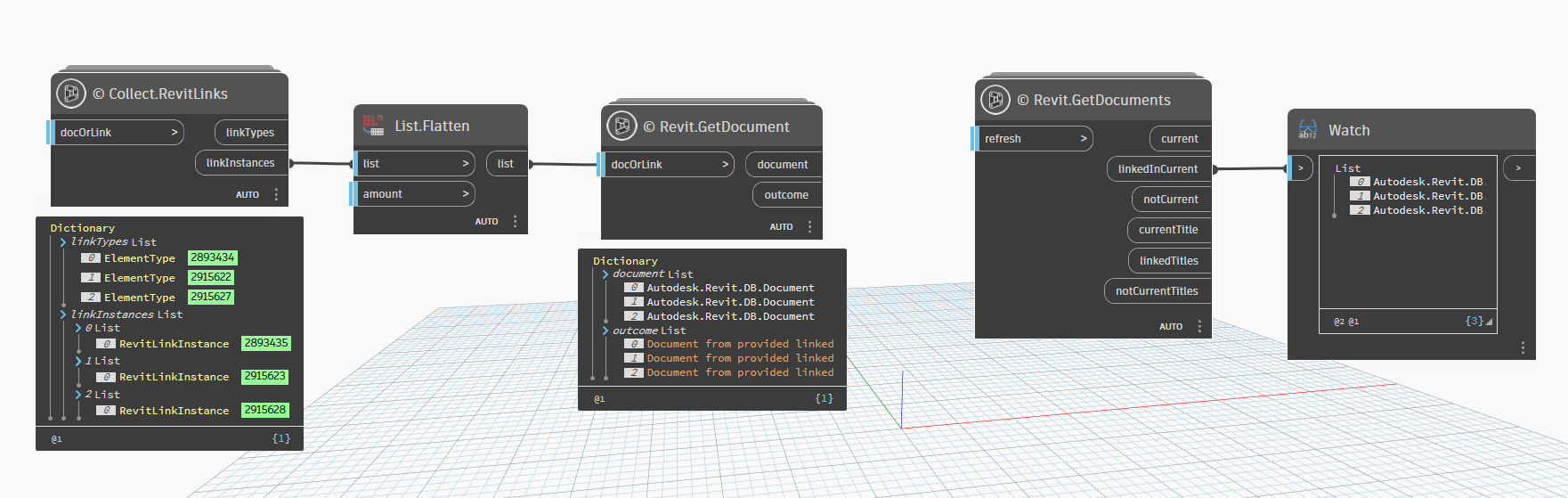Collapse the linkTypes List in preview

tap(63, 241)
